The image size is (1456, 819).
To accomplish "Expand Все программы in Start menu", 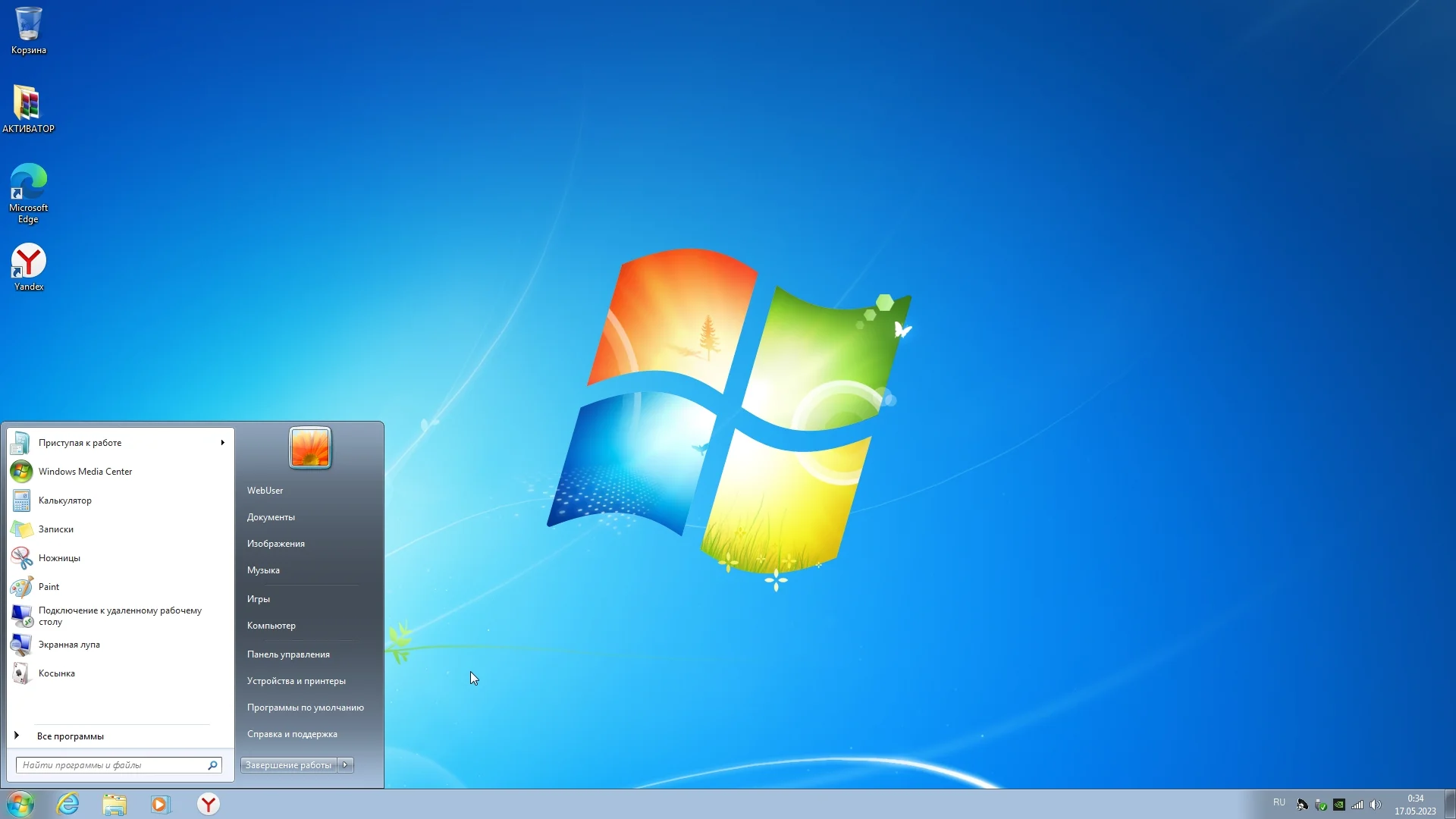I will tap(70, 736).
